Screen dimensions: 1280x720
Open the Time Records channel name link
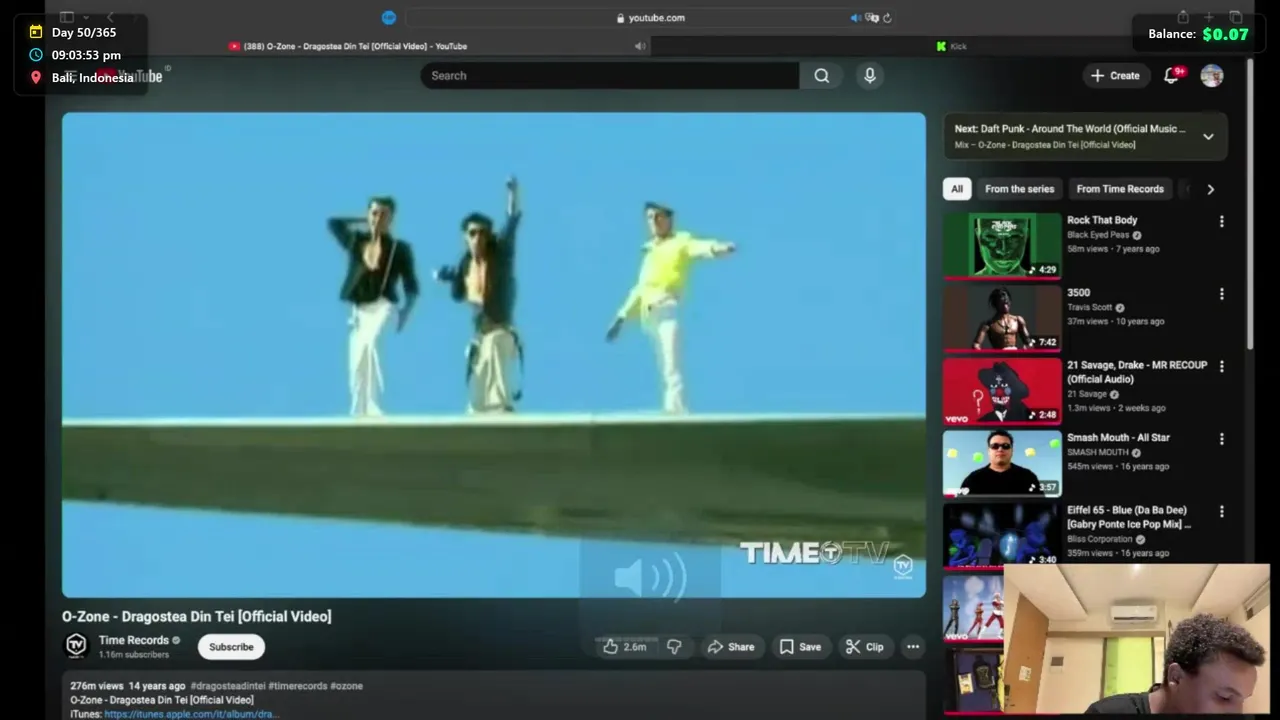click(x=133, y=640)
